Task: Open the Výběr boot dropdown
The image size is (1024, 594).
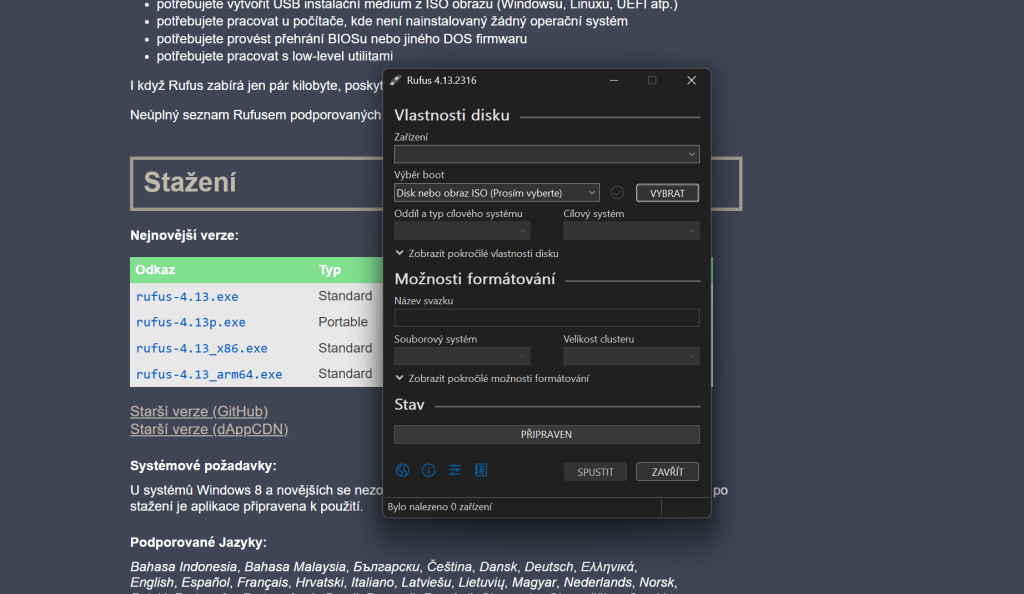Action: 496,193
